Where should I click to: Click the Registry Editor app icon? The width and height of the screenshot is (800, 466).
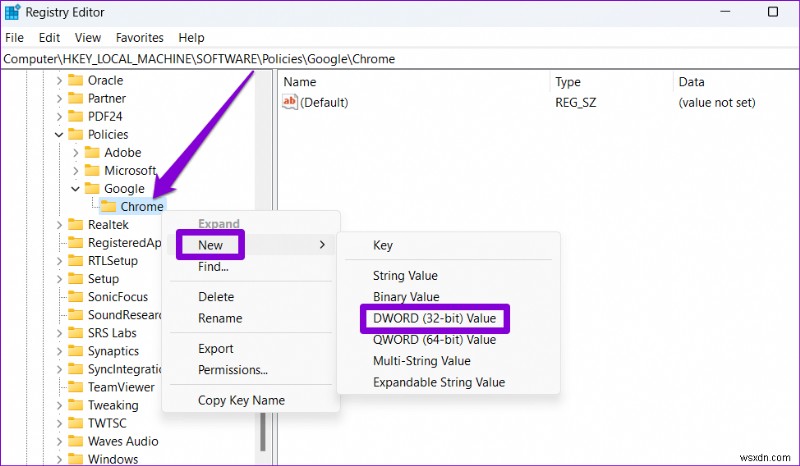(12, 11)
